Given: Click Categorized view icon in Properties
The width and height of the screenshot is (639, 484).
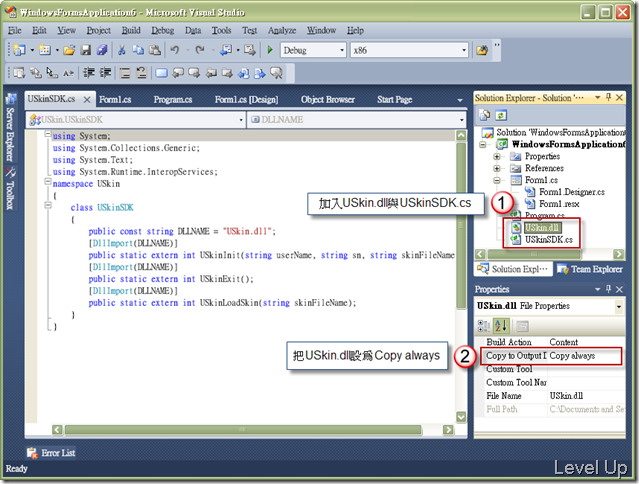Looking at the screenshot, I should pos(484,326).
